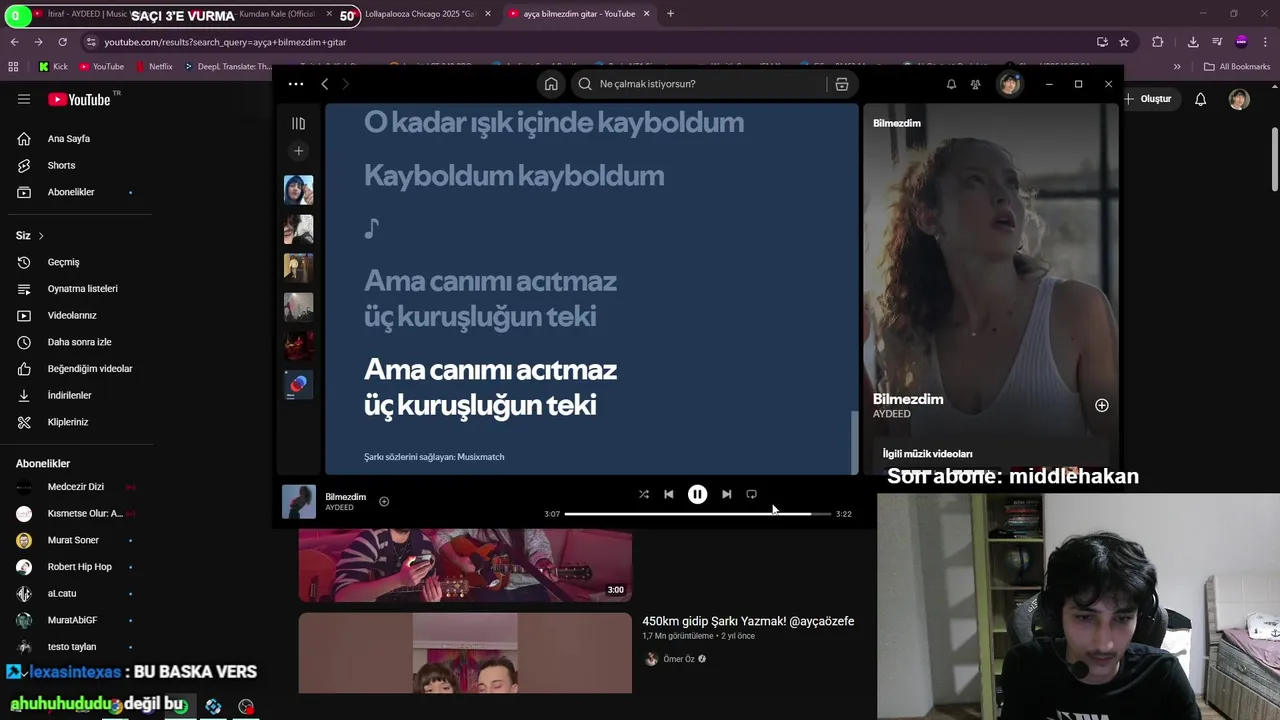Expand Your Library in Spotify sidebar
The image size is (1280, 720).
pyautogui.click(x=298, y=123)
